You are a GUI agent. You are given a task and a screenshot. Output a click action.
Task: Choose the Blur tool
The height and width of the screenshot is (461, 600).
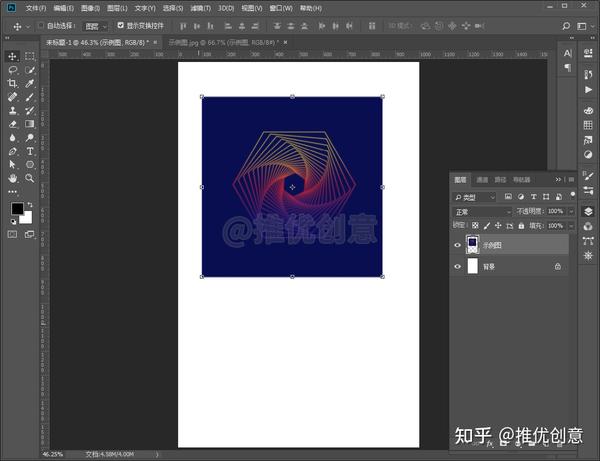point(12,138)
